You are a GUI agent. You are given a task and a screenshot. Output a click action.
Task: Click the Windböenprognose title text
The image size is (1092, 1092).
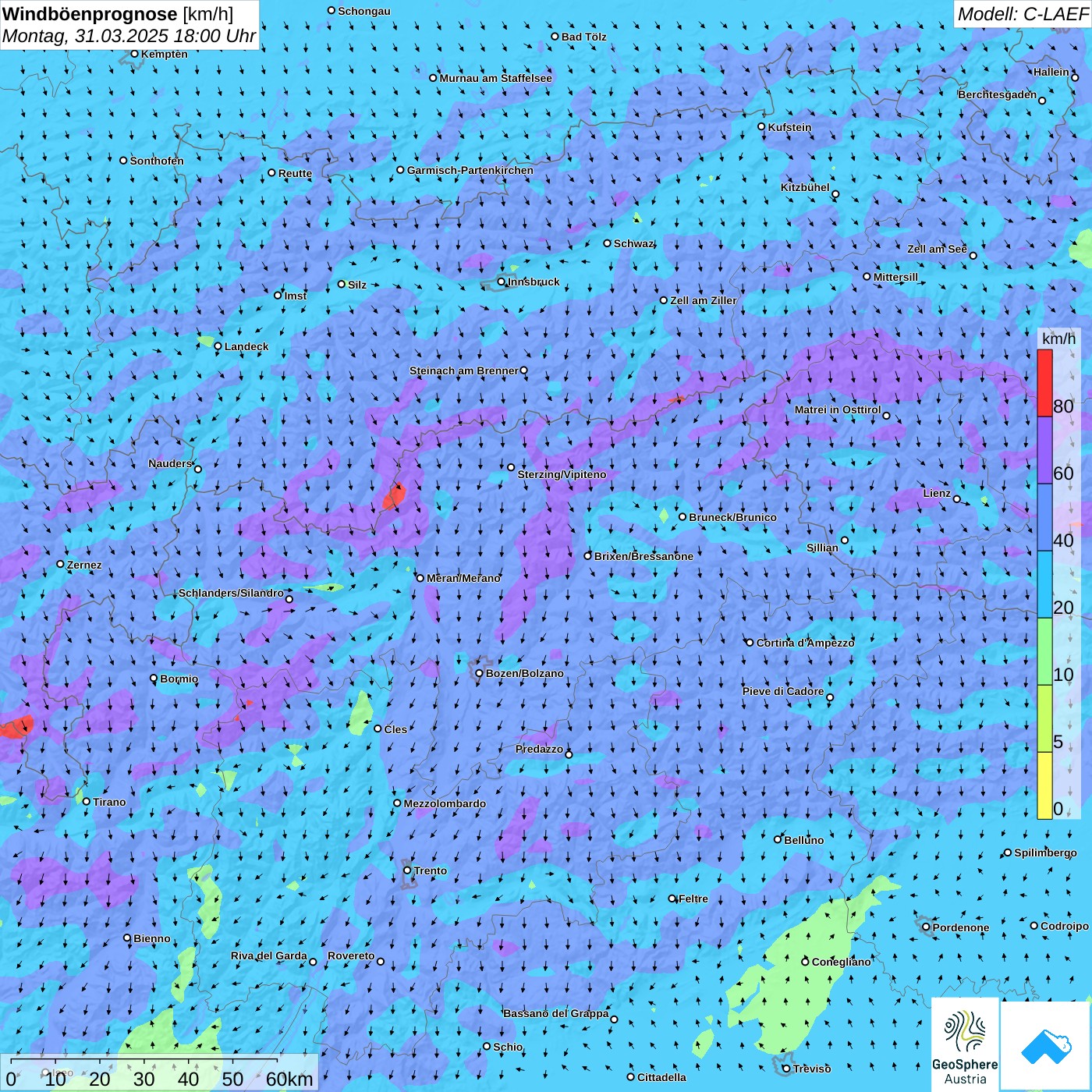click(90, 13)
